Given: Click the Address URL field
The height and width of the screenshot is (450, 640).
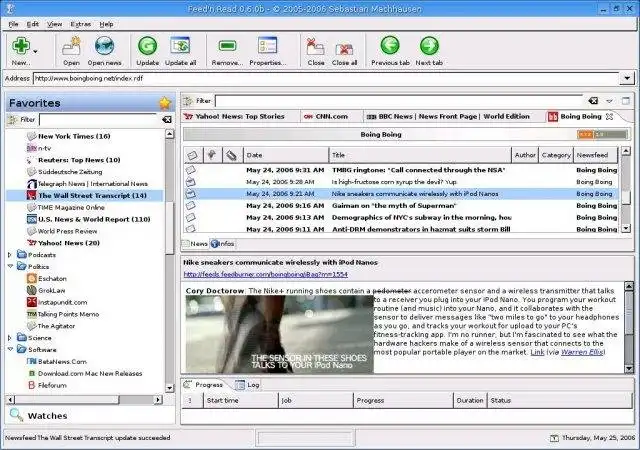Looking at the screenshot, I should pyautogui.click(x=326, y=78).
